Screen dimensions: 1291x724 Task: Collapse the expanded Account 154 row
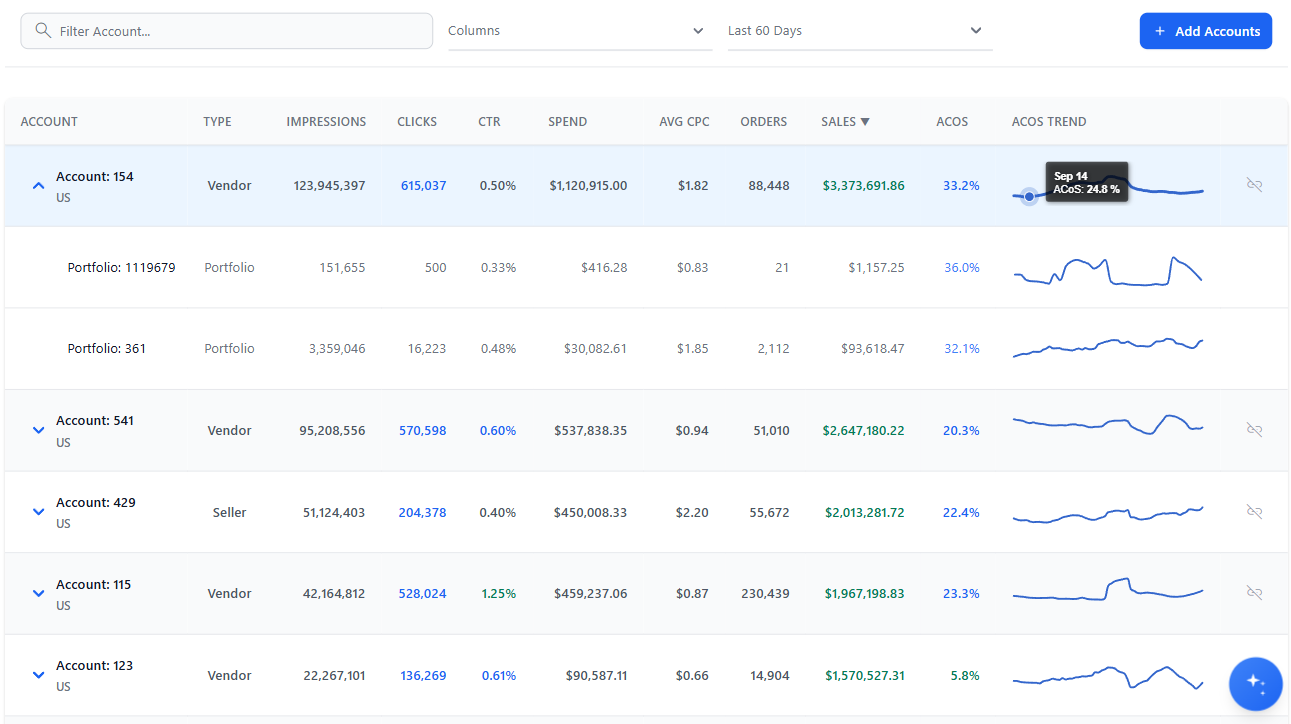tap(38, 185)
